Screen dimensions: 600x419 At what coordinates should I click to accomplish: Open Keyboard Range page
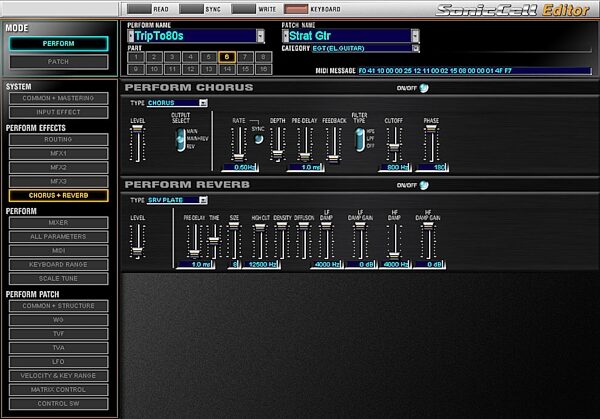(59, 264)
